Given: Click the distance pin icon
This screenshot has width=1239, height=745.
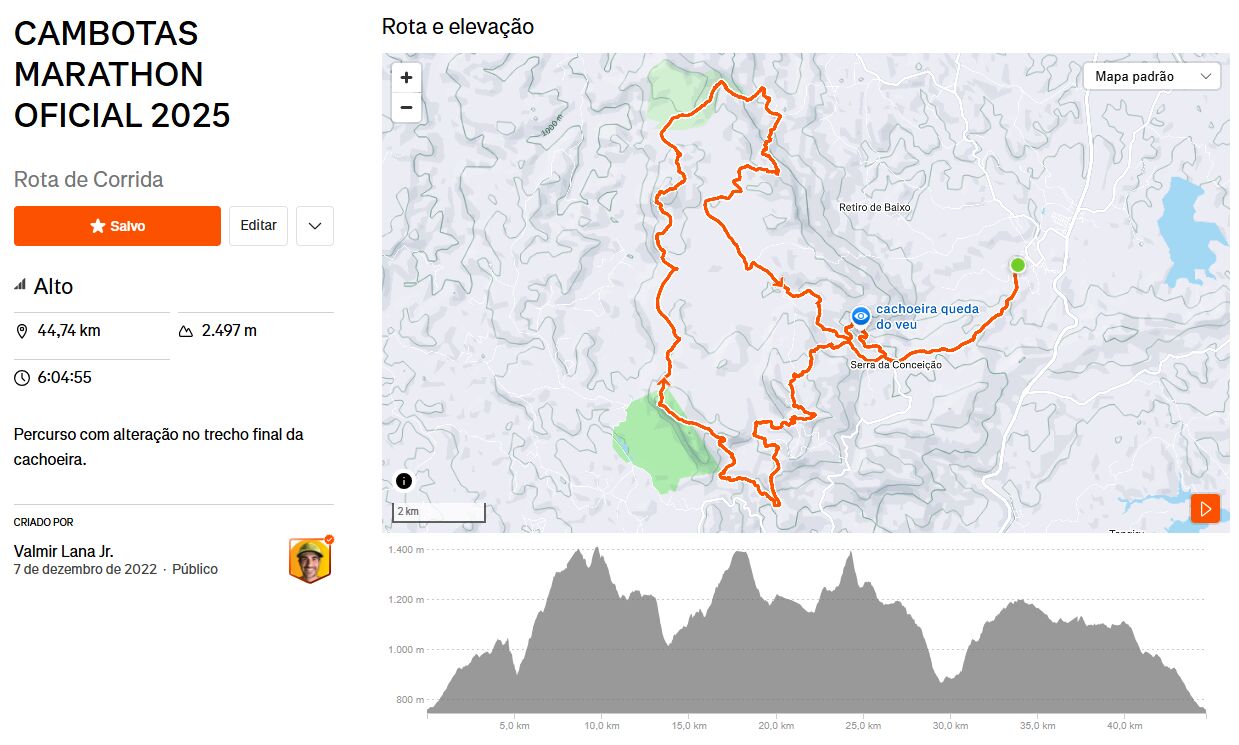Looking at the screenshot, I should click(22, 331).
